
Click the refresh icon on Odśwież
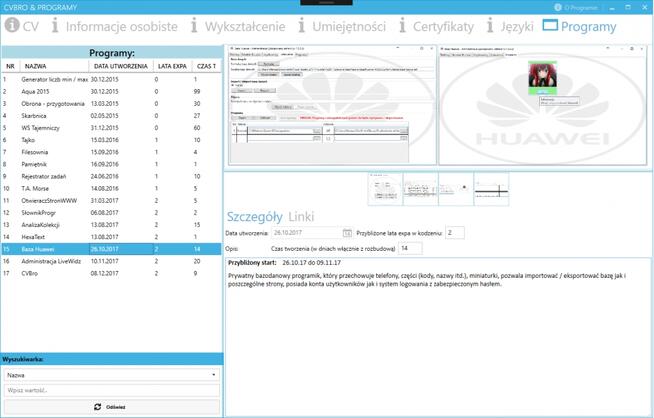98,406
